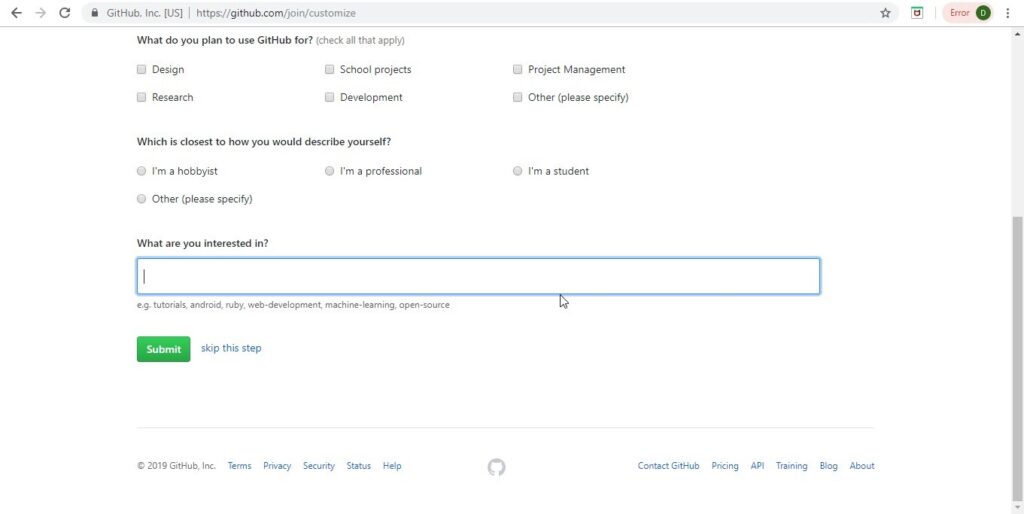Image resolution: width=1024 pixels, height=514 pixels.
Task: Select the I'm a student radio option
Action: (x=517, y=171)
